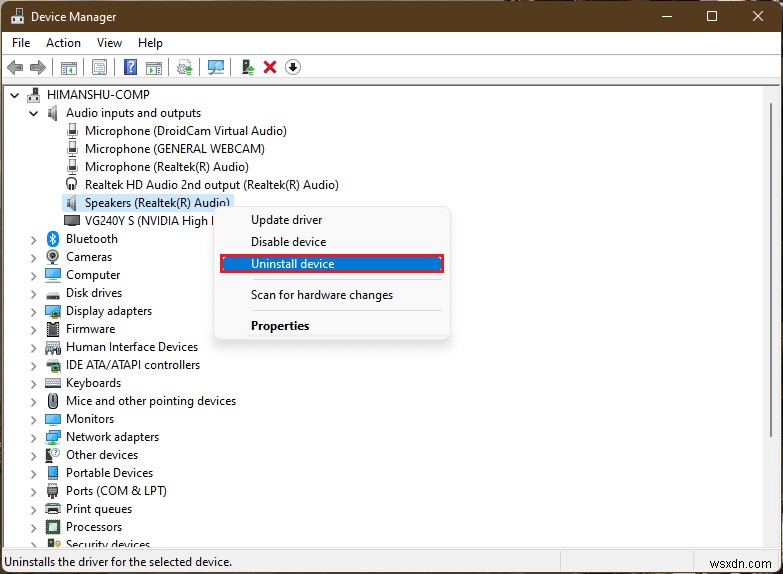The width and height of the screenshot is (783, 574).
Task: Click the Bluetooth category icon
Action: [53, 239]
